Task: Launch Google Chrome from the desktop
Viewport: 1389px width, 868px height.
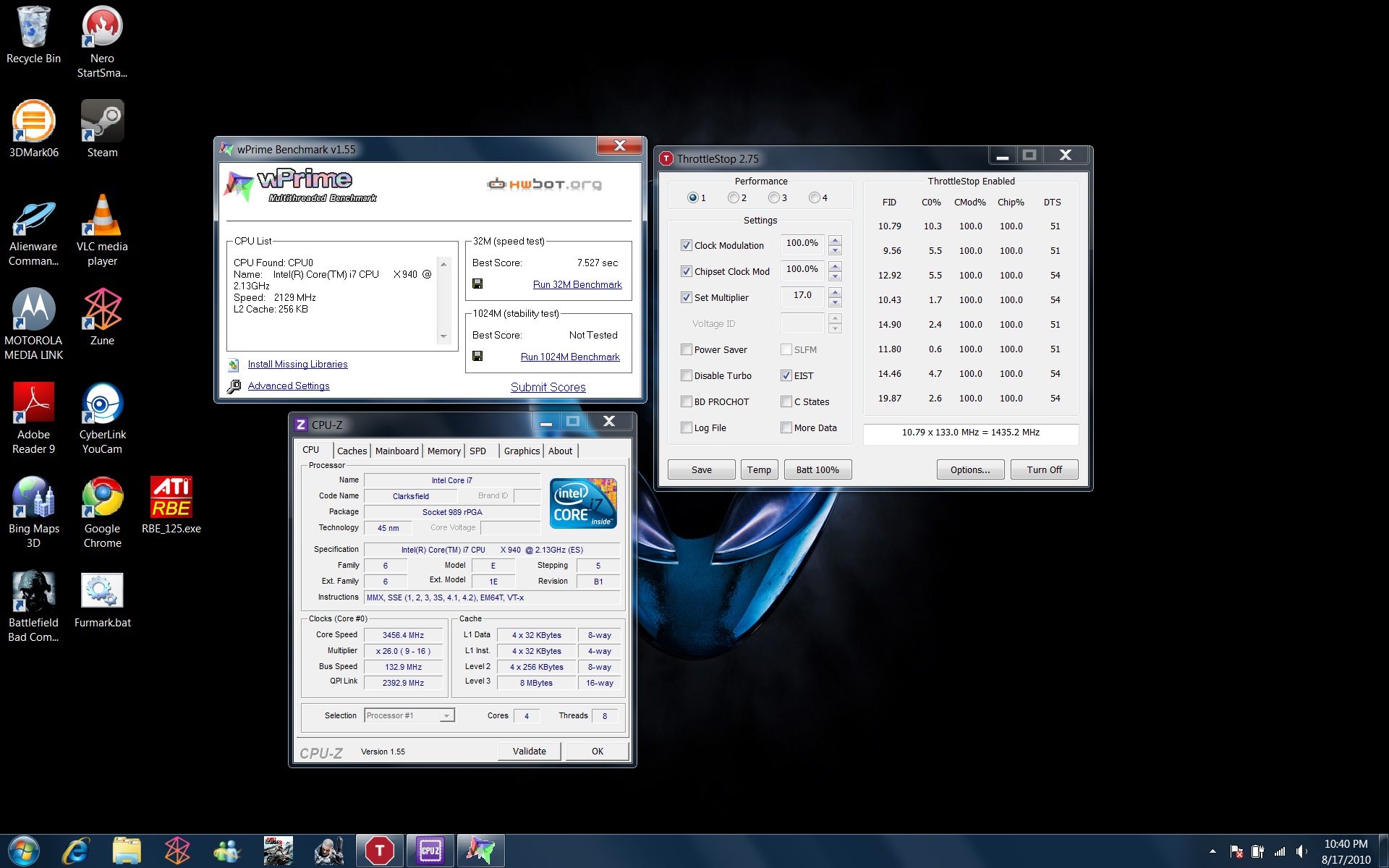Action: point(102,512)
